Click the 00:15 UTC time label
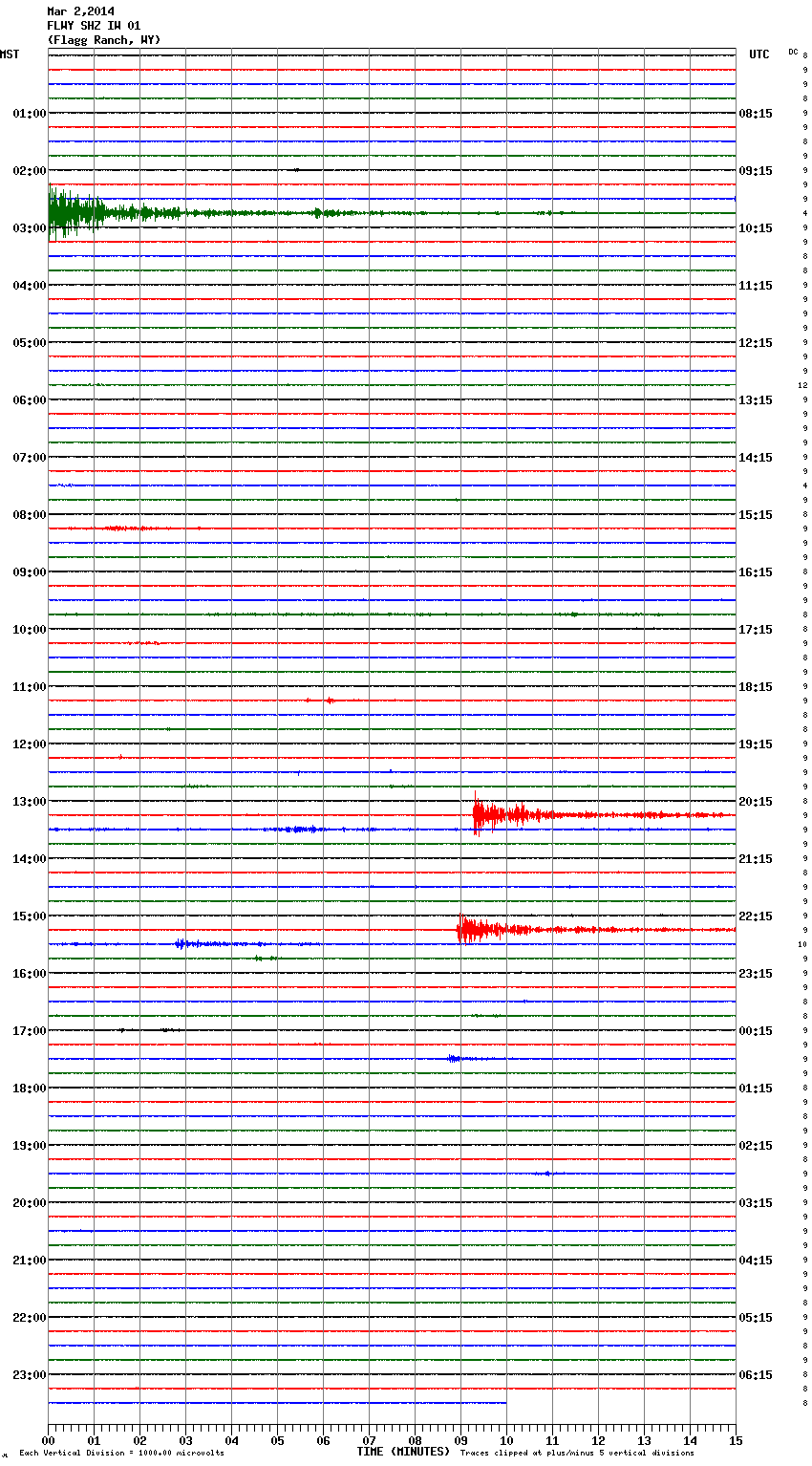This screenshot has width=812, height=1466. (x=756, y=1031)
